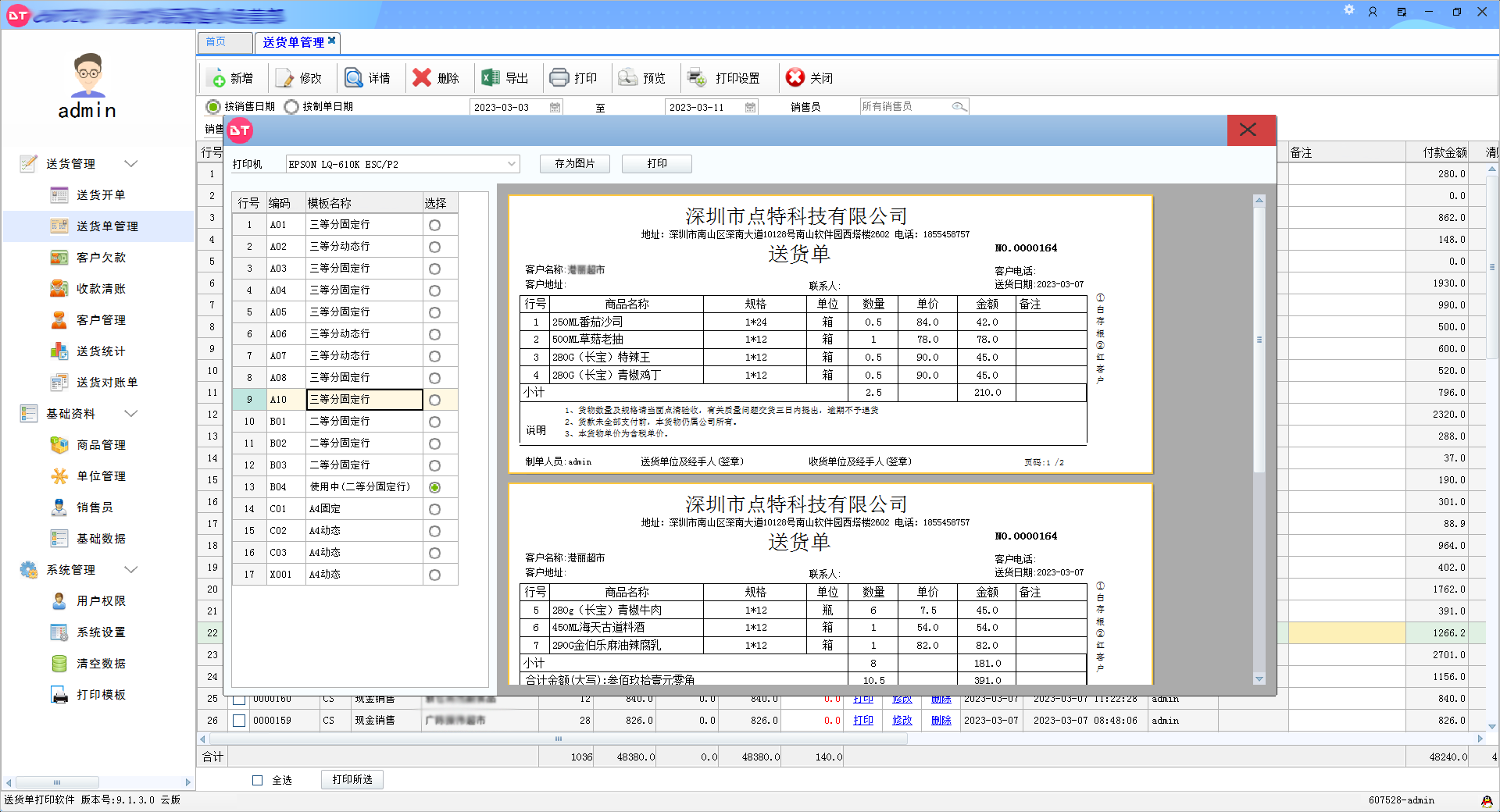Open 打印模板 in sidebar

101,695
